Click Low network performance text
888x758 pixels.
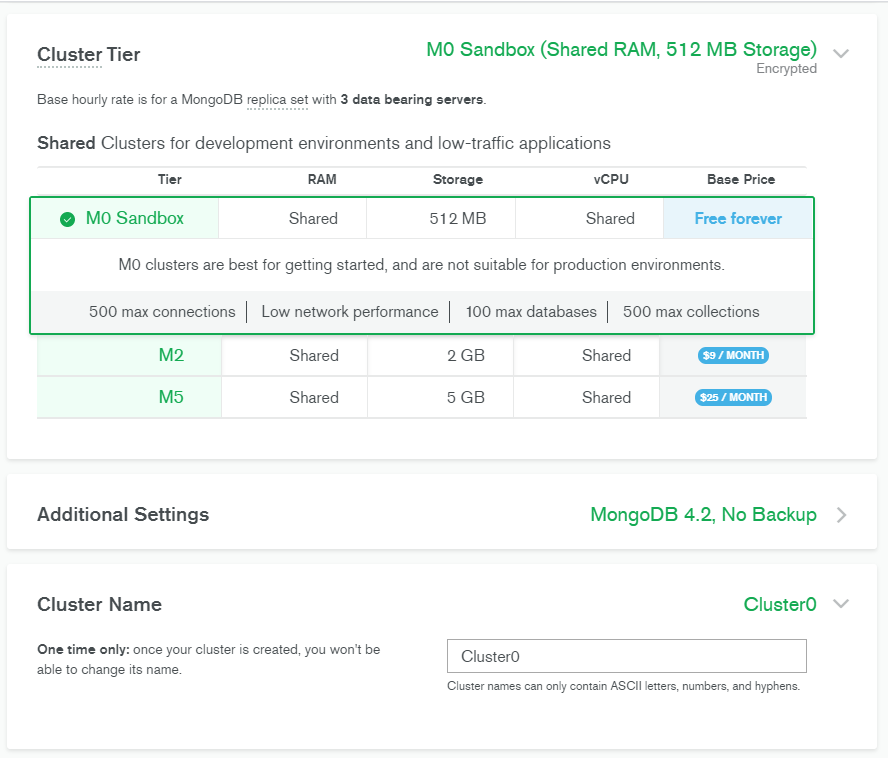(x=349, y=312)
